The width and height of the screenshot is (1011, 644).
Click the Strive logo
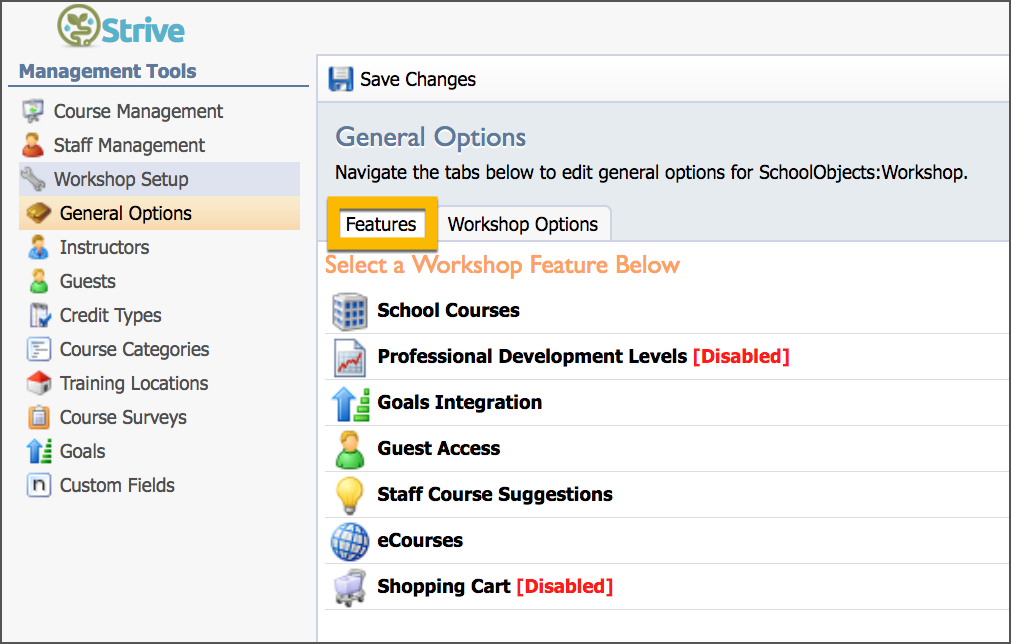(121, 27)
